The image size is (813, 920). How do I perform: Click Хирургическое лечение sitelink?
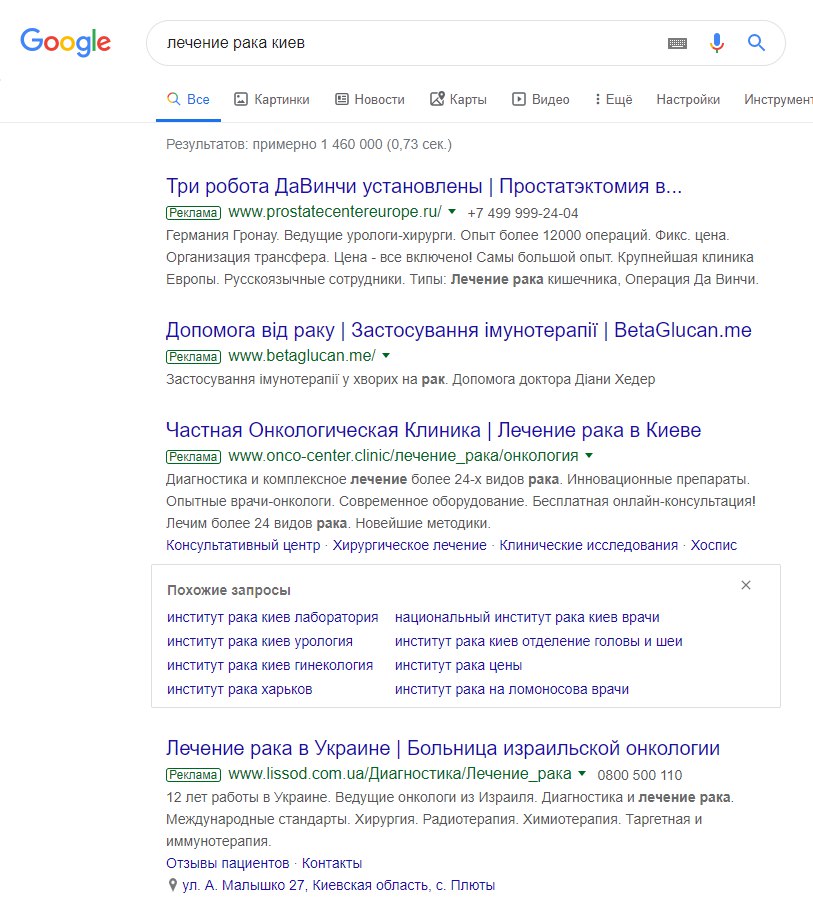click(409, 545)
